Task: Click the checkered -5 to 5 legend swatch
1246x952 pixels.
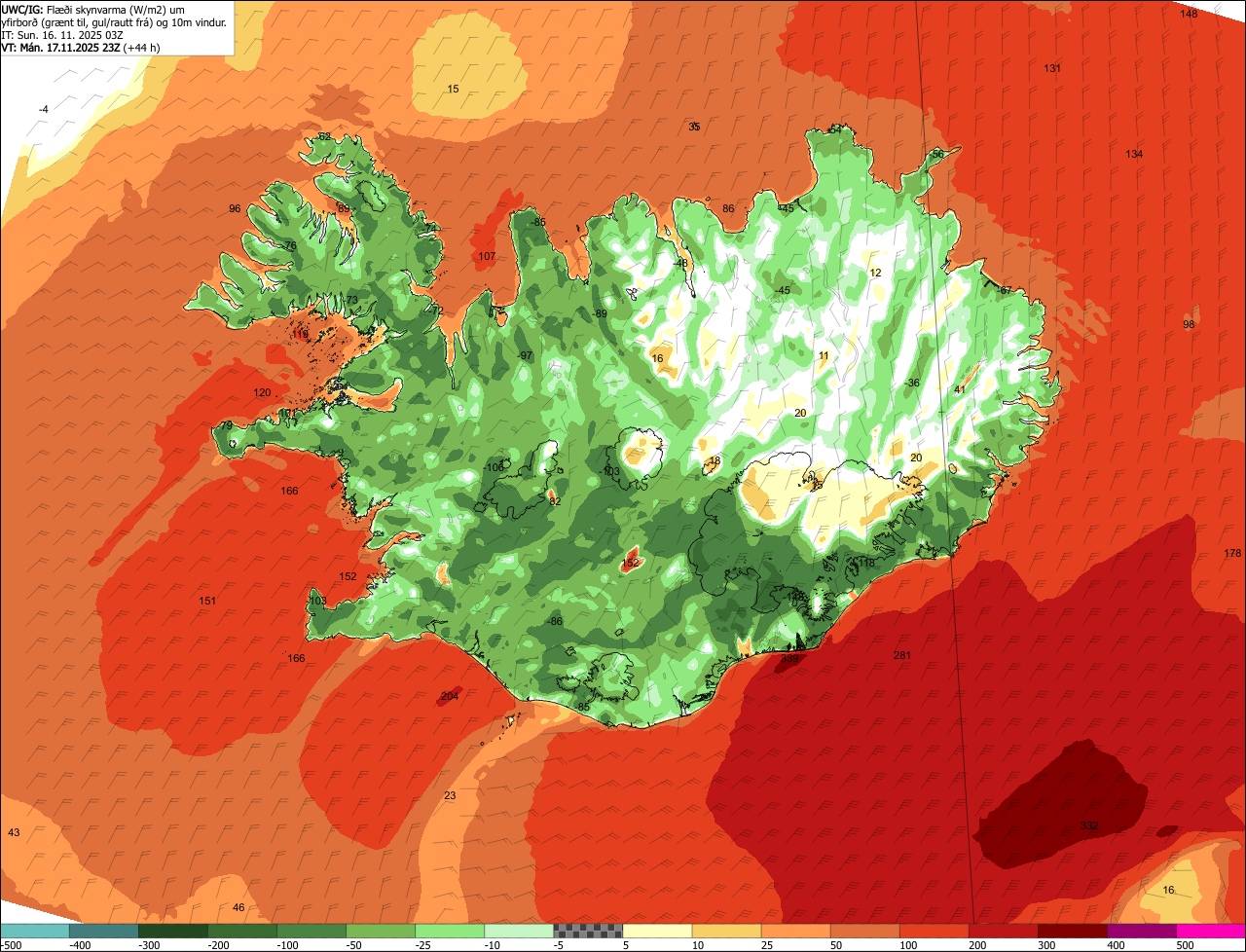Action: click(x=588, y=931)
